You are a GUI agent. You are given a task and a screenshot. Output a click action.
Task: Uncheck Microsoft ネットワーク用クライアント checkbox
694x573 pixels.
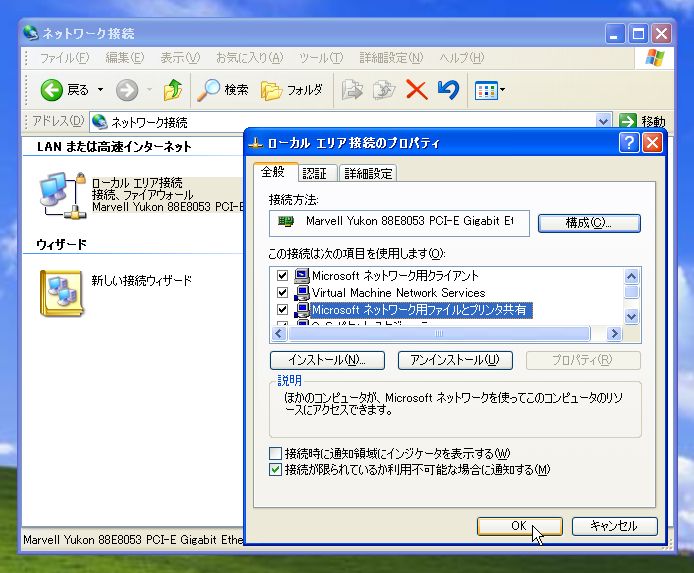(282, 276)
